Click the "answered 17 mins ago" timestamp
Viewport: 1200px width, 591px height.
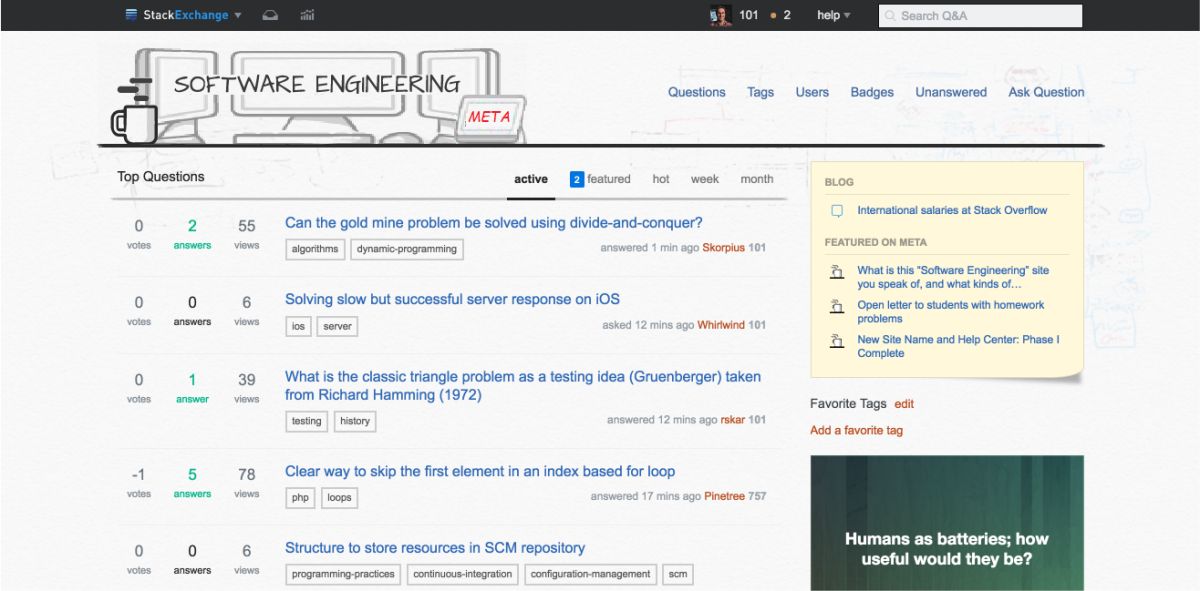[646, 496]
